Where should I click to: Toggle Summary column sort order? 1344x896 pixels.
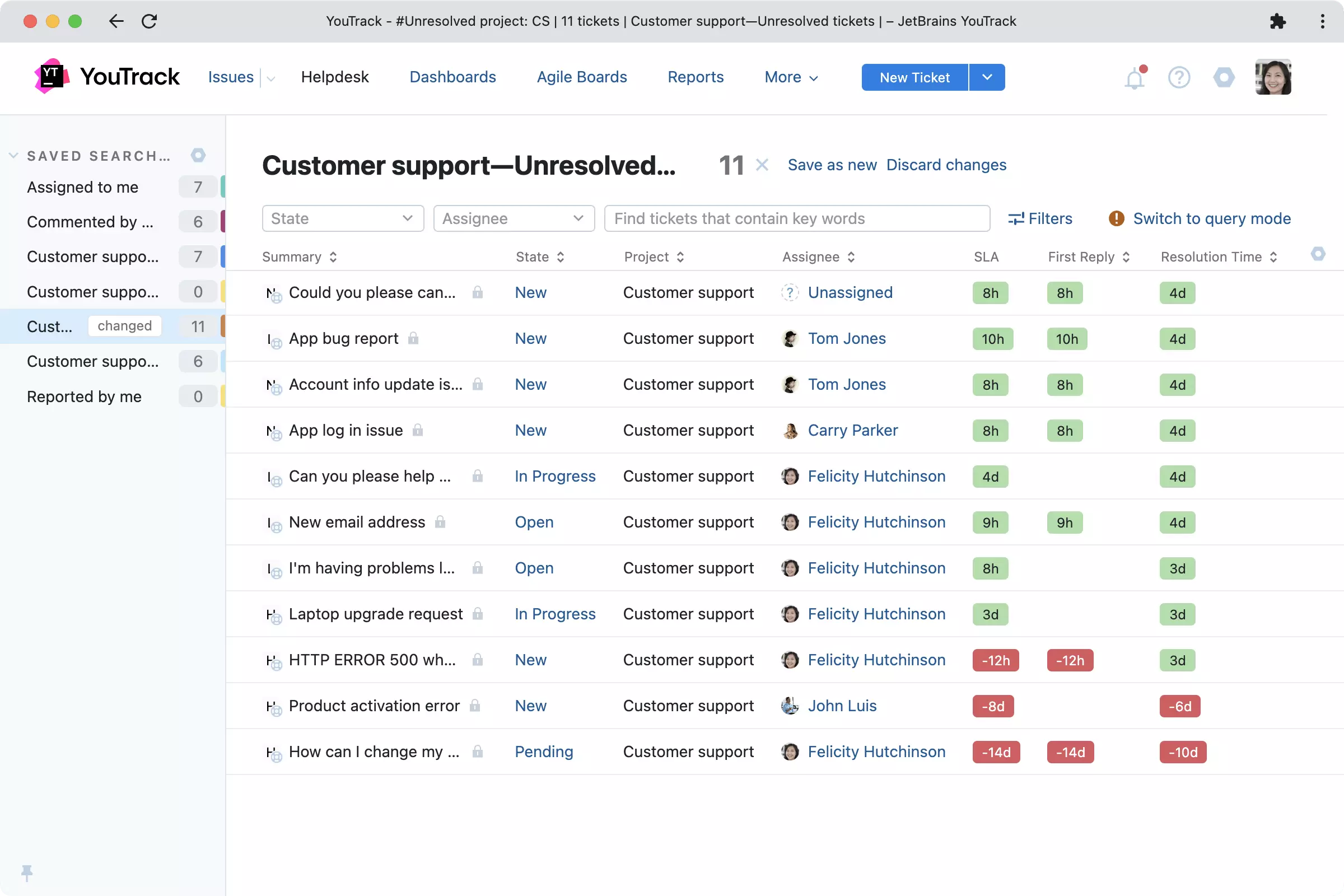pos(334,256)
